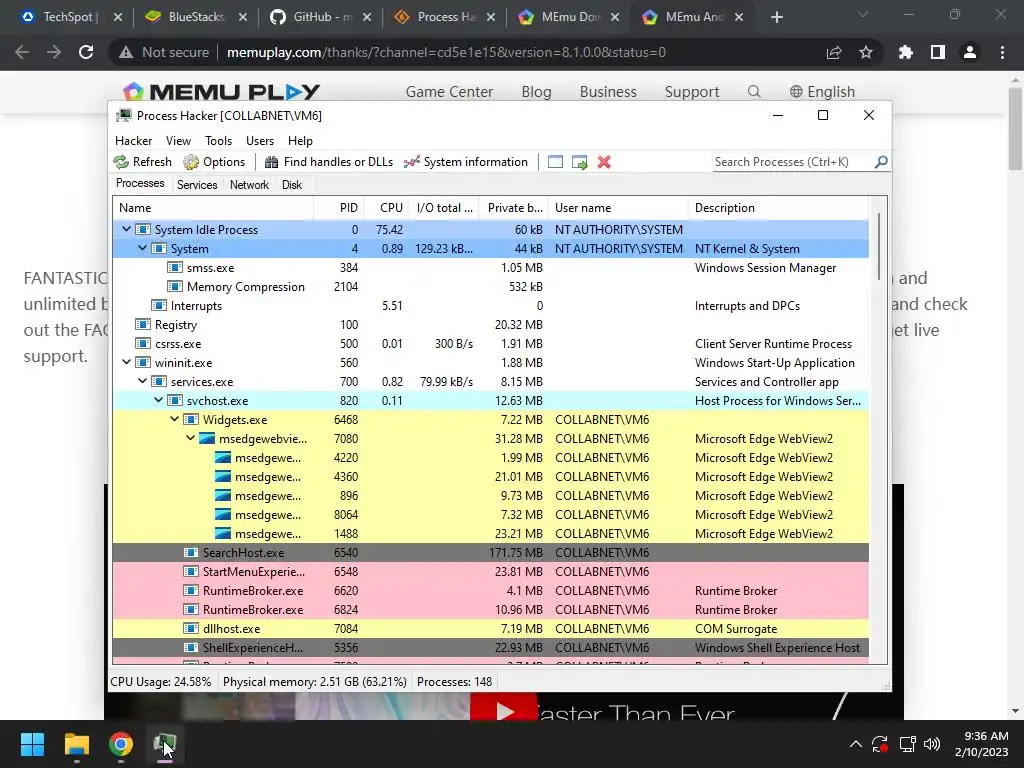Screen dimensions: 1024x768
Task: Collapse the svchost.exe tree node
Action: [158, 400]
